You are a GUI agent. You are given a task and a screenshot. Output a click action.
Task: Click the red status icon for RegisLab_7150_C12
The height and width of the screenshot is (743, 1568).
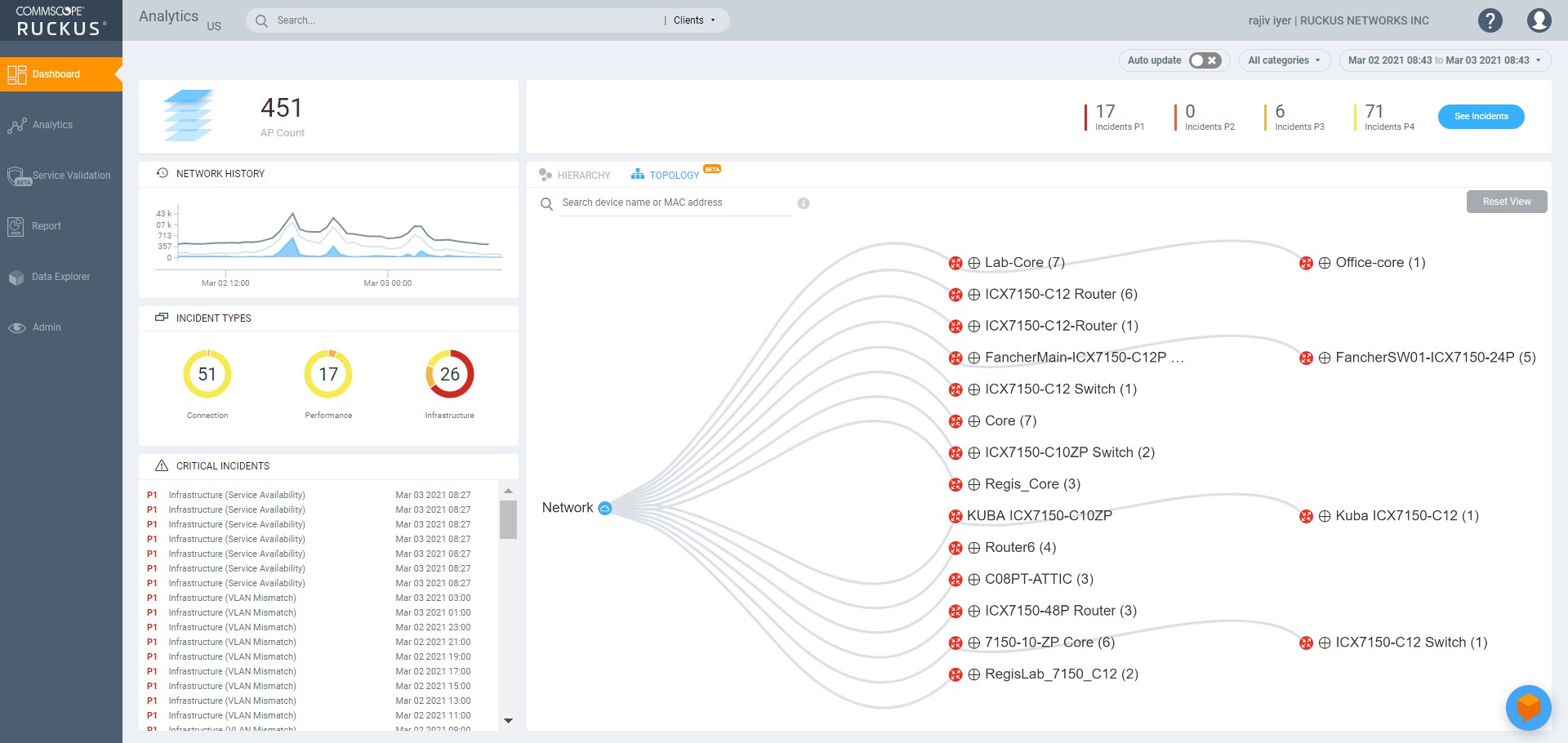[x=955, y=674]
